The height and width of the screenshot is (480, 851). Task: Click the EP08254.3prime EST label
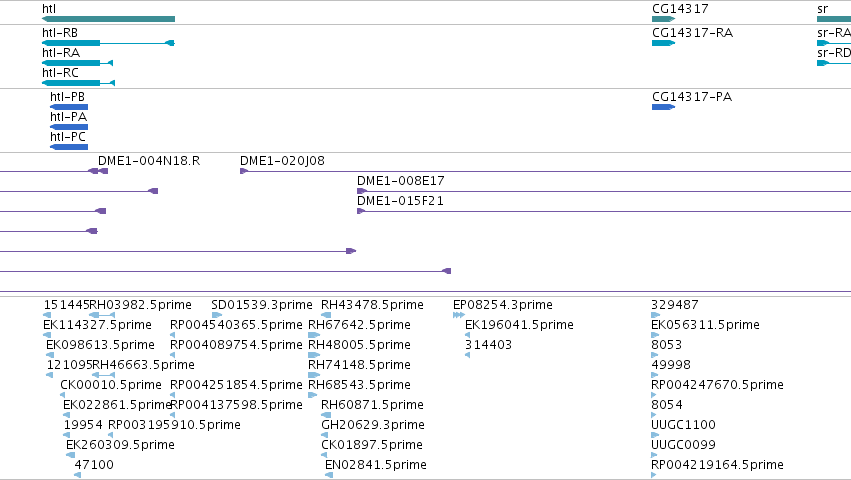click(503, 305)
